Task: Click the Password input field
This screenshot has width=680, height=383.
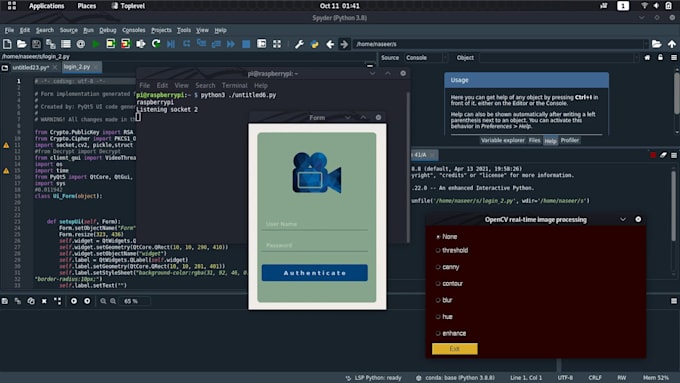Action: click(x=314, y=246)
